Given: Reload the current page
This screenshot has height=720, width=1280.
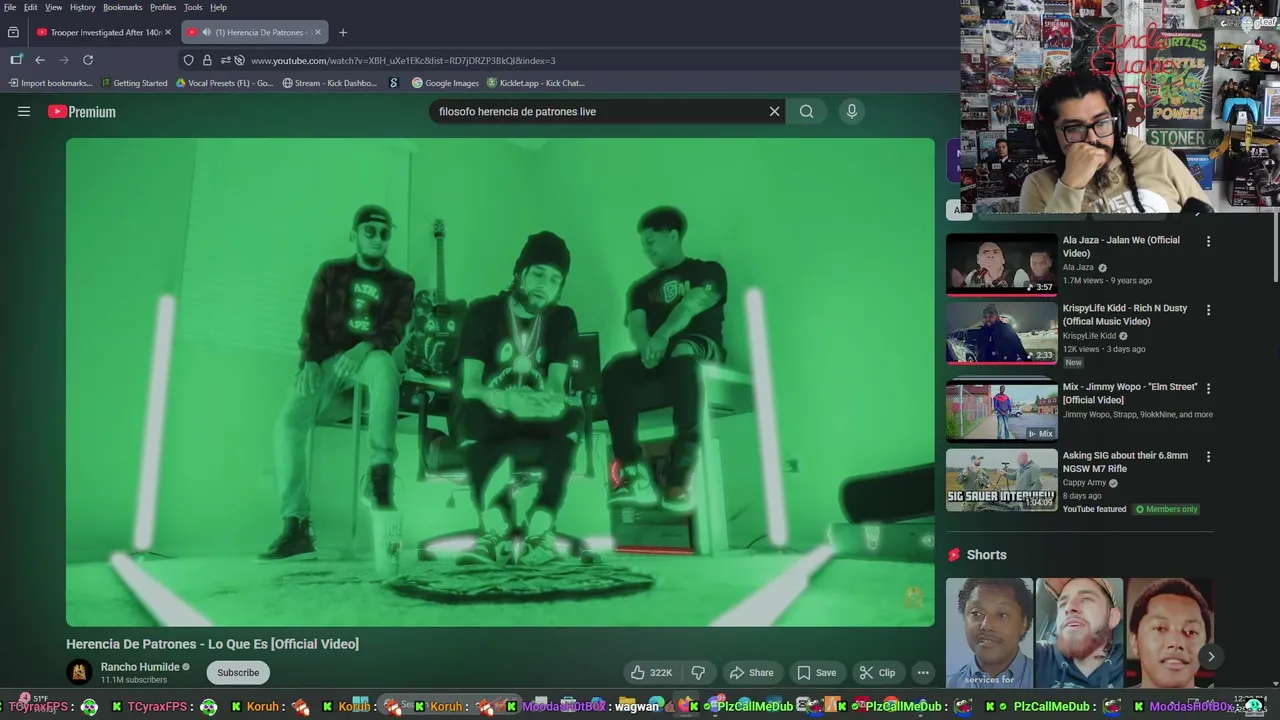Looking at the screenshot, I should click(88, 60).
